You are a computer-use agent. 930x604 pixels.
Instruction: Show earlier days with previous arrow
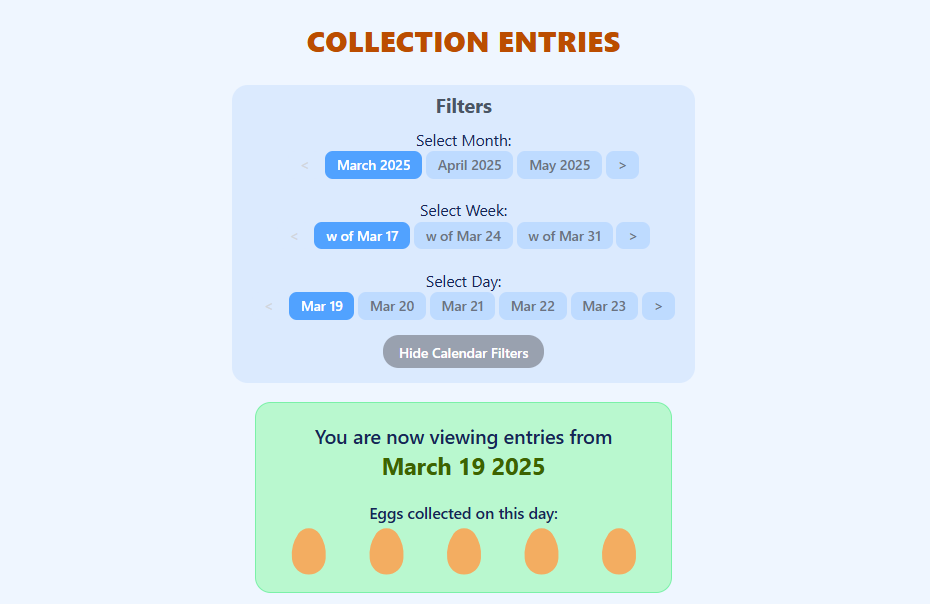[x=269, y=306]
